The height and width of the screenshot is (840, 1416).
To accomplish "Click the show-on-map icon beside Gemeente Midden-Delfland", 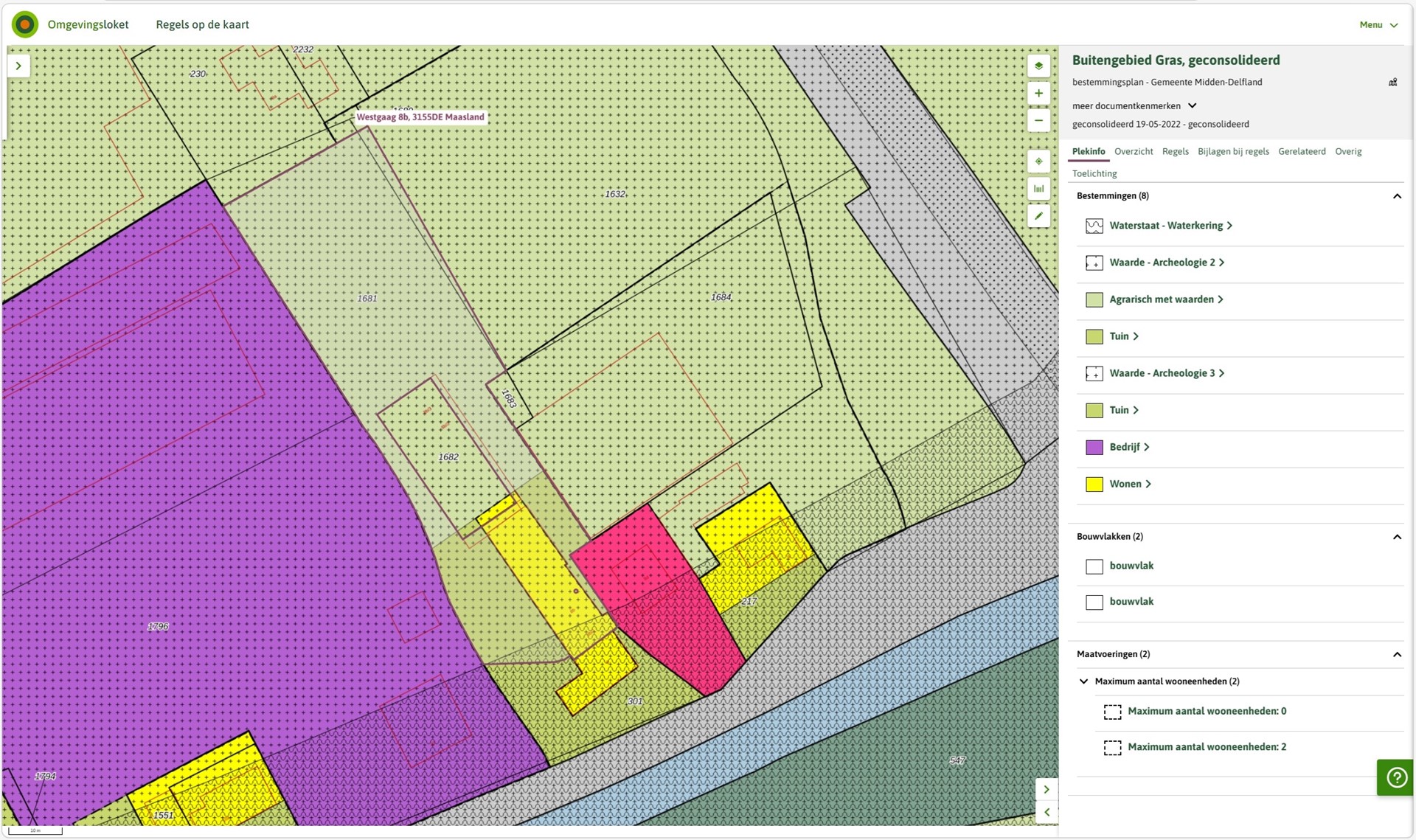I will pyautogui.click(x=1392, y=83).
